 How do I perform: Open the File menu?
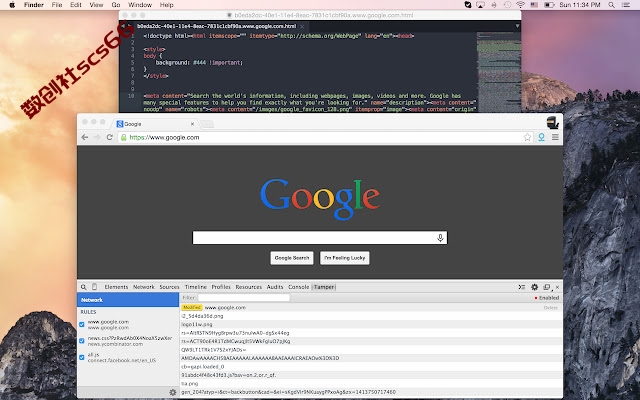pyautogui.click(x=57, y=5)
